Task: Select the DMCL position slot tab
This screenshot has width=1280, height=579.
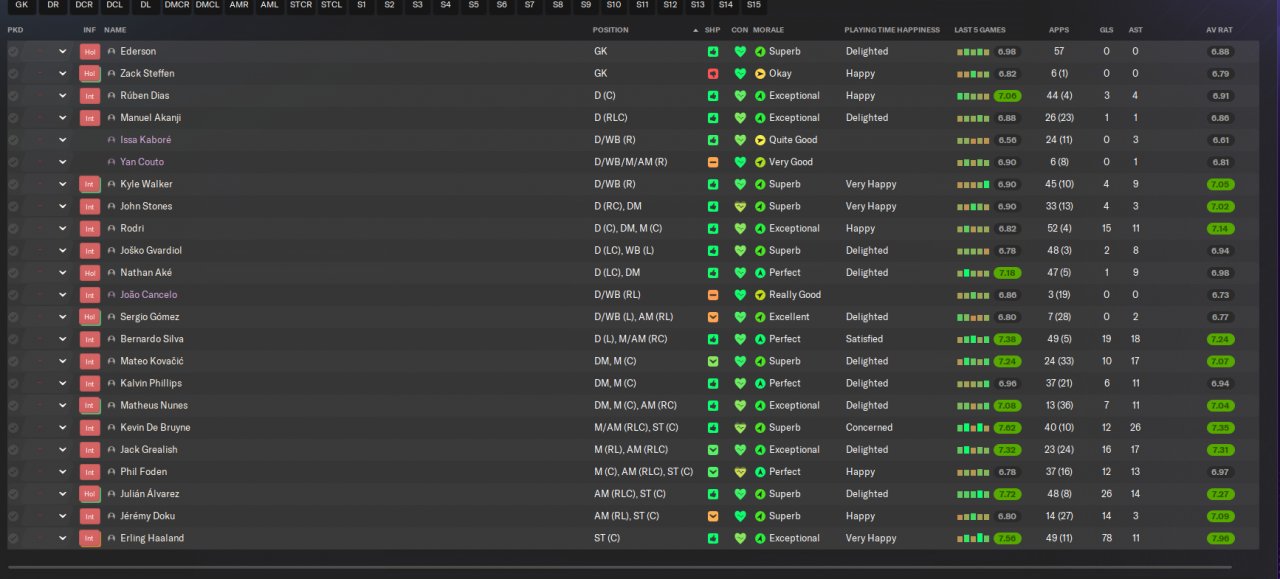Action: [208, 6]
